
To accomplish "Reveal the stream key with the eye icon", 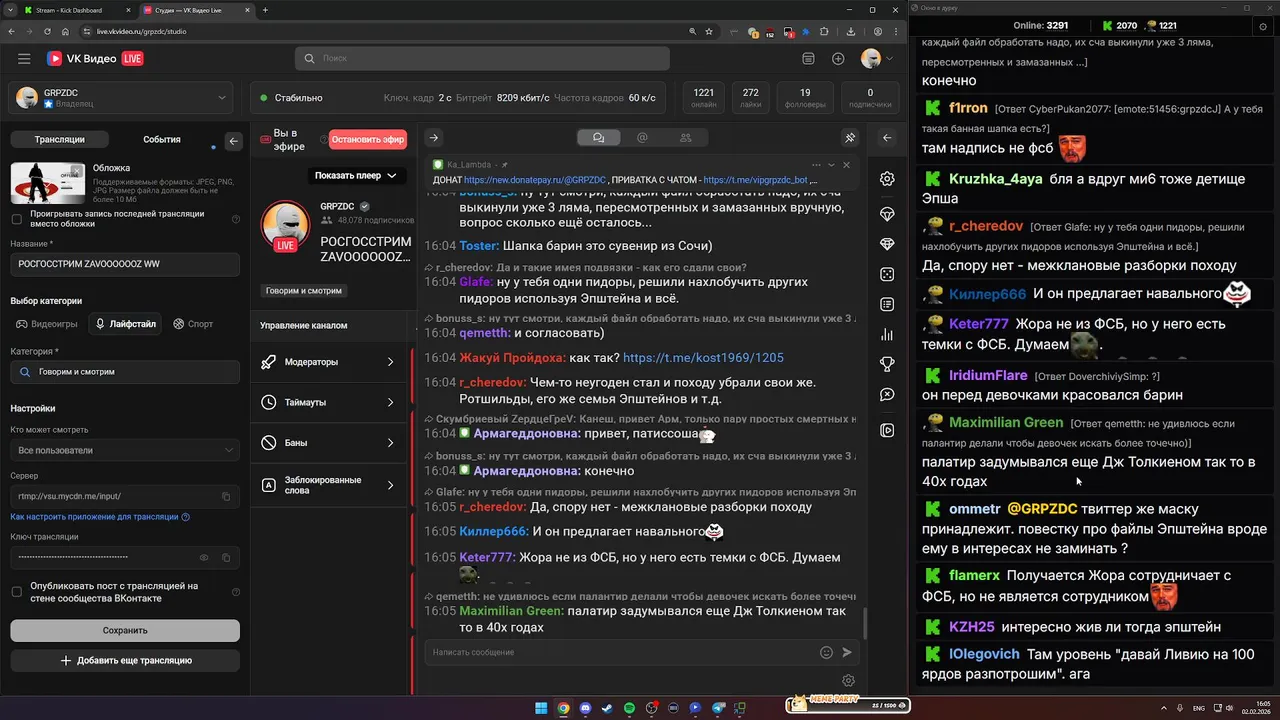I will (x=204, y=557).
